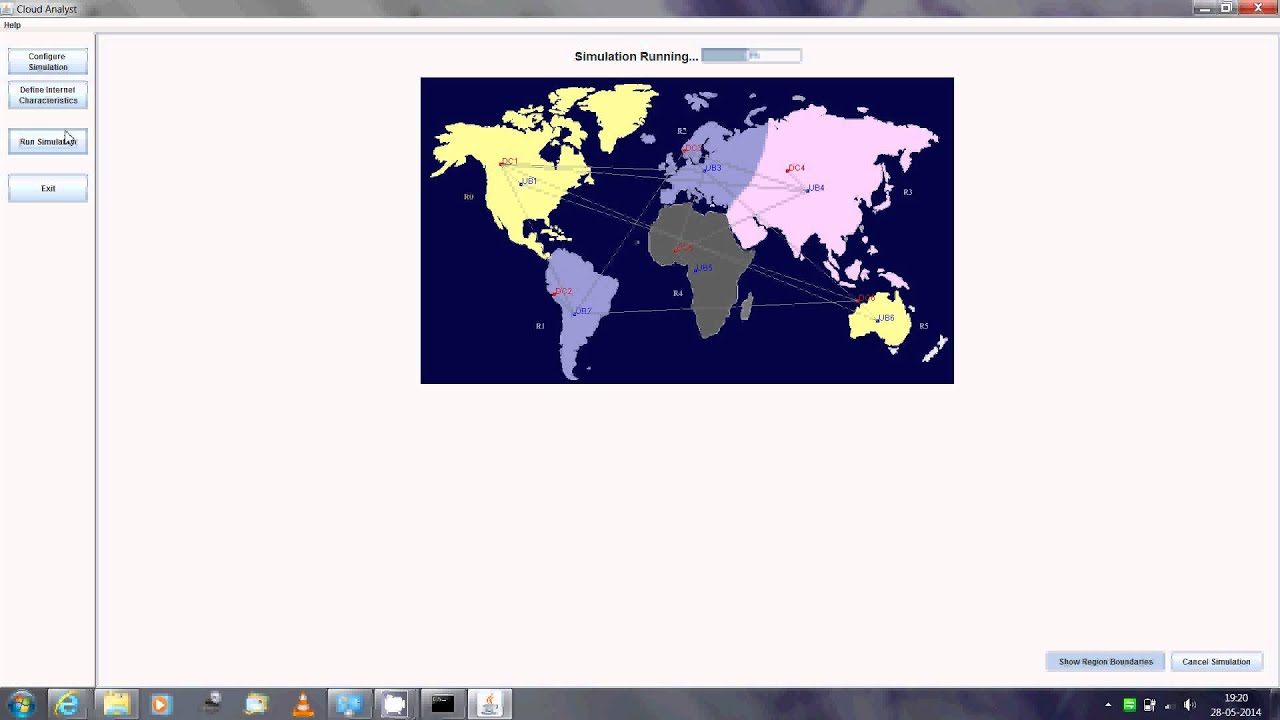Open File Explorer from the taskbar
This screenshot has width=1280, height=720.
point(115,704)
